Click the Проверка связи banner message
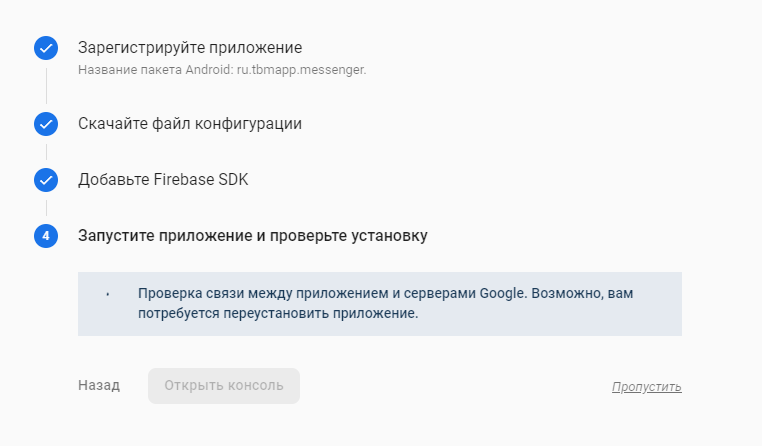 point(385,303)
